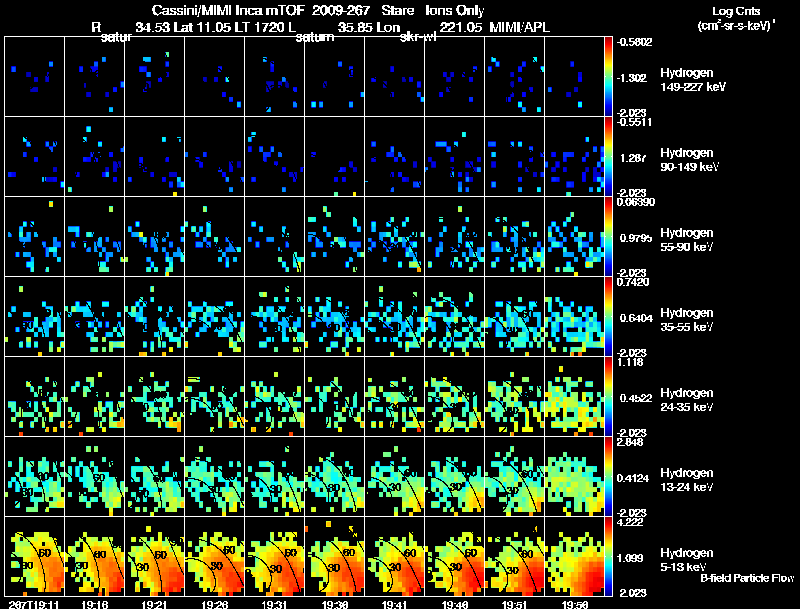Open the Hydrogen 35-55 keV panel at 19:51
Viewport: 800px width, 609px height.
click(514, 317)
